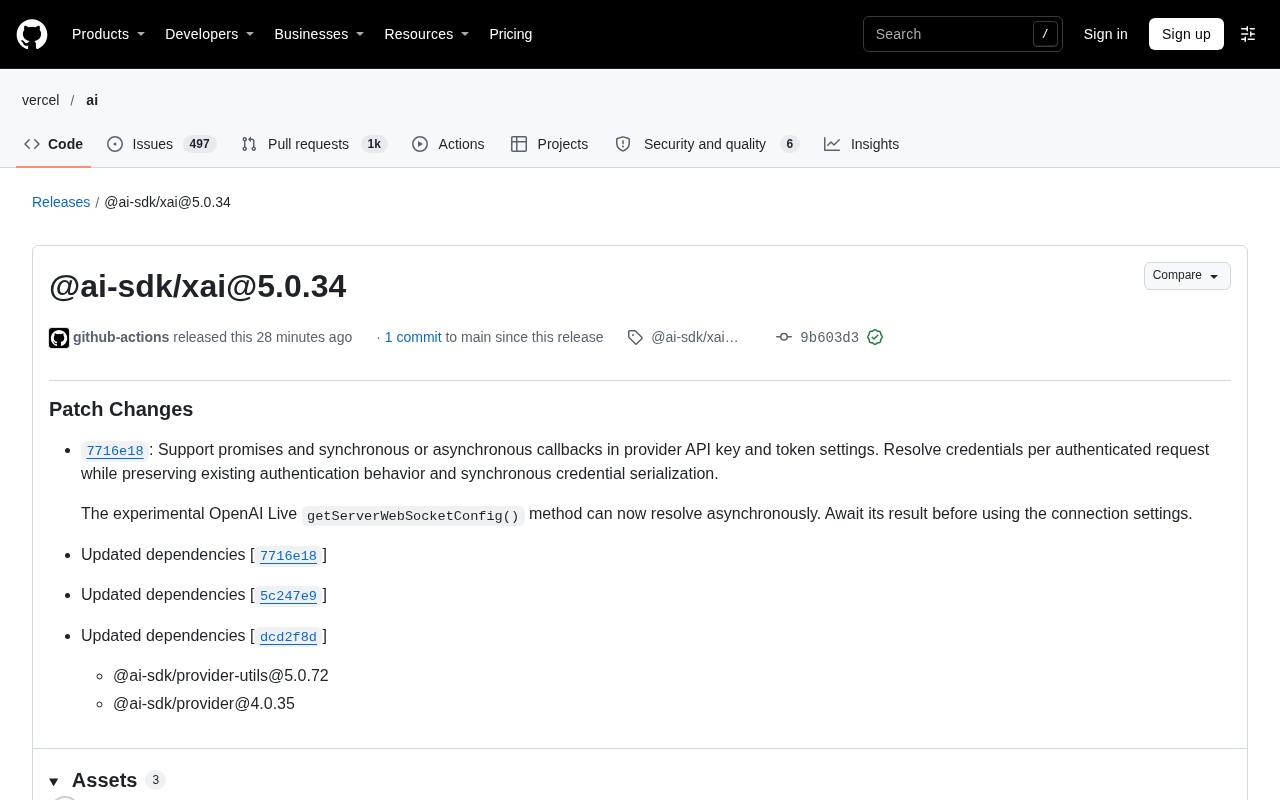The width and height of the screenshot is (1280, 800).
Task: Open the ai repository link
Action: coord(92,100)
